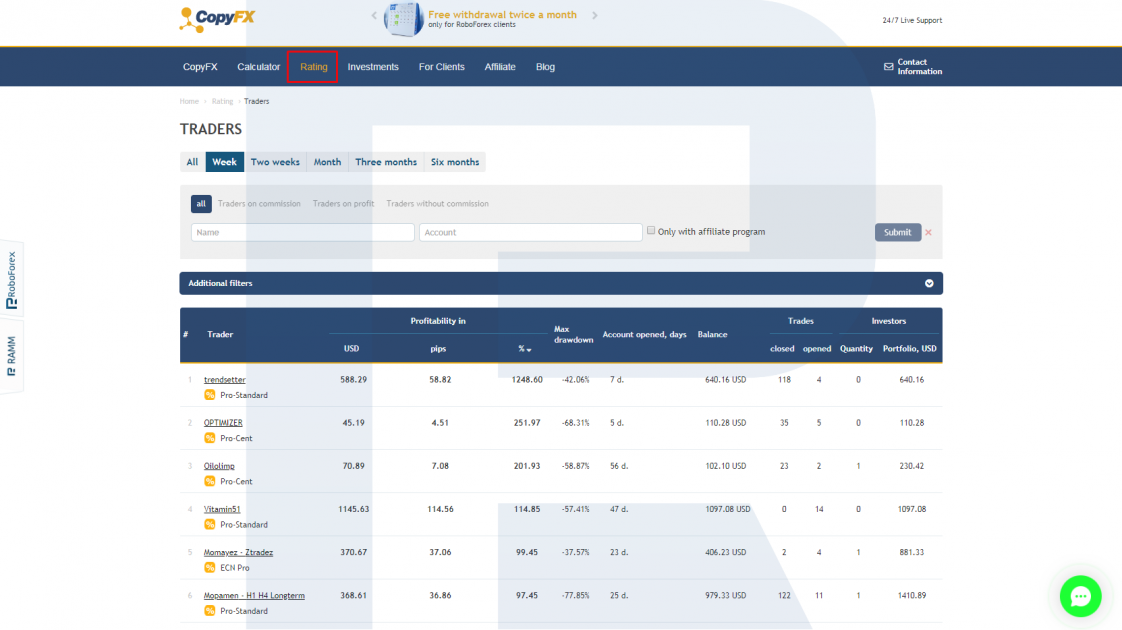
Task: Open the CopyFX menu item
Action: (200, 67)
